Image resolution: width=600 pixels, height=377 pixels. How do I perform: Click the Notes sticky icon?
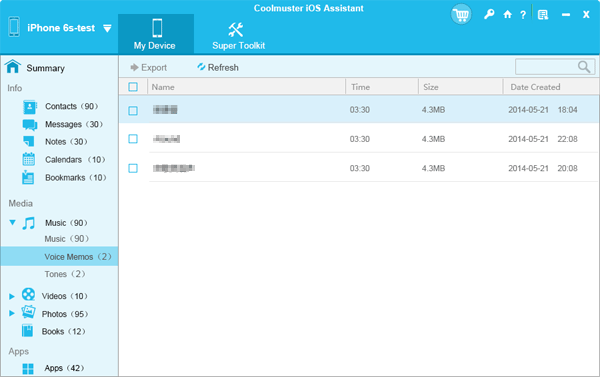(29, 142)
